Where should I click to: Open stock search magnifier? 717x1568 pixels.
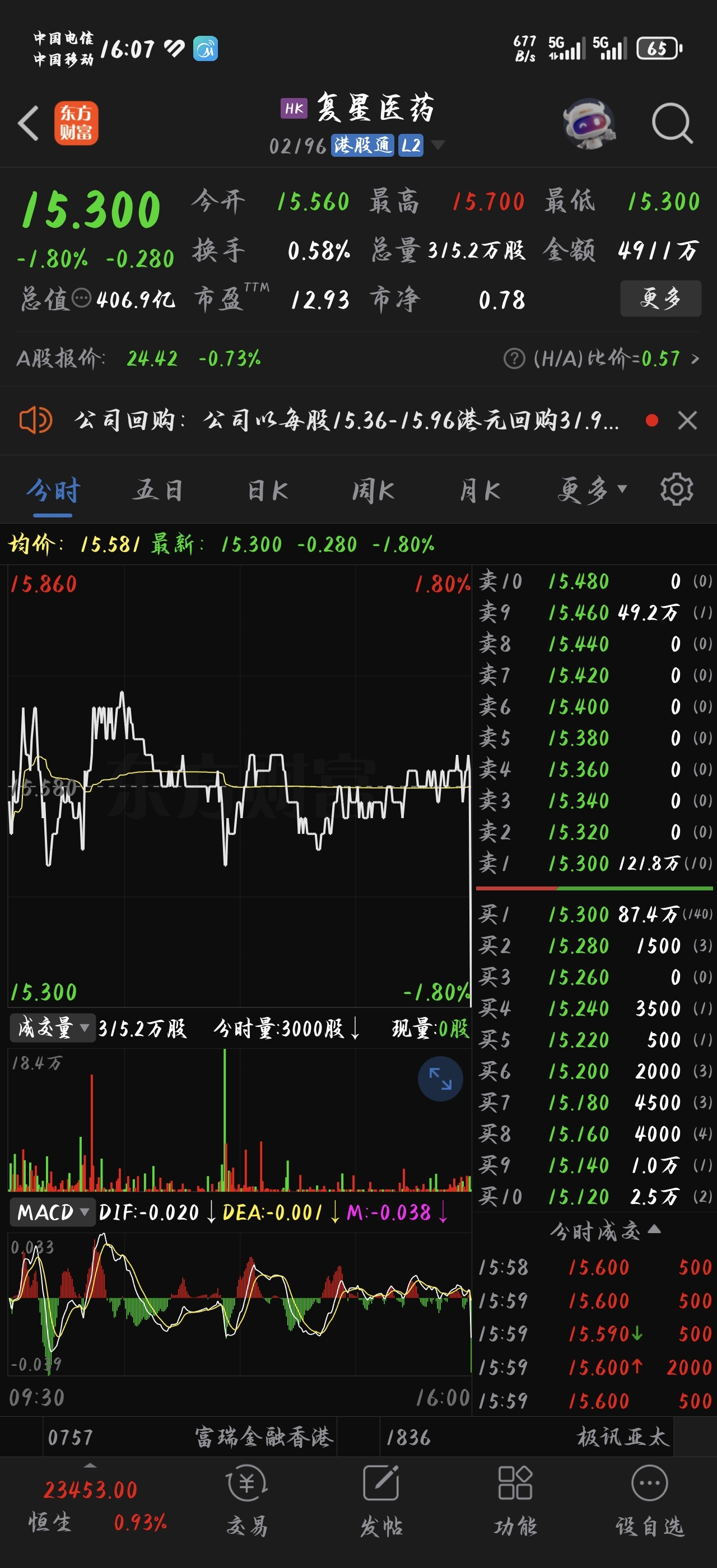[672, 123]
